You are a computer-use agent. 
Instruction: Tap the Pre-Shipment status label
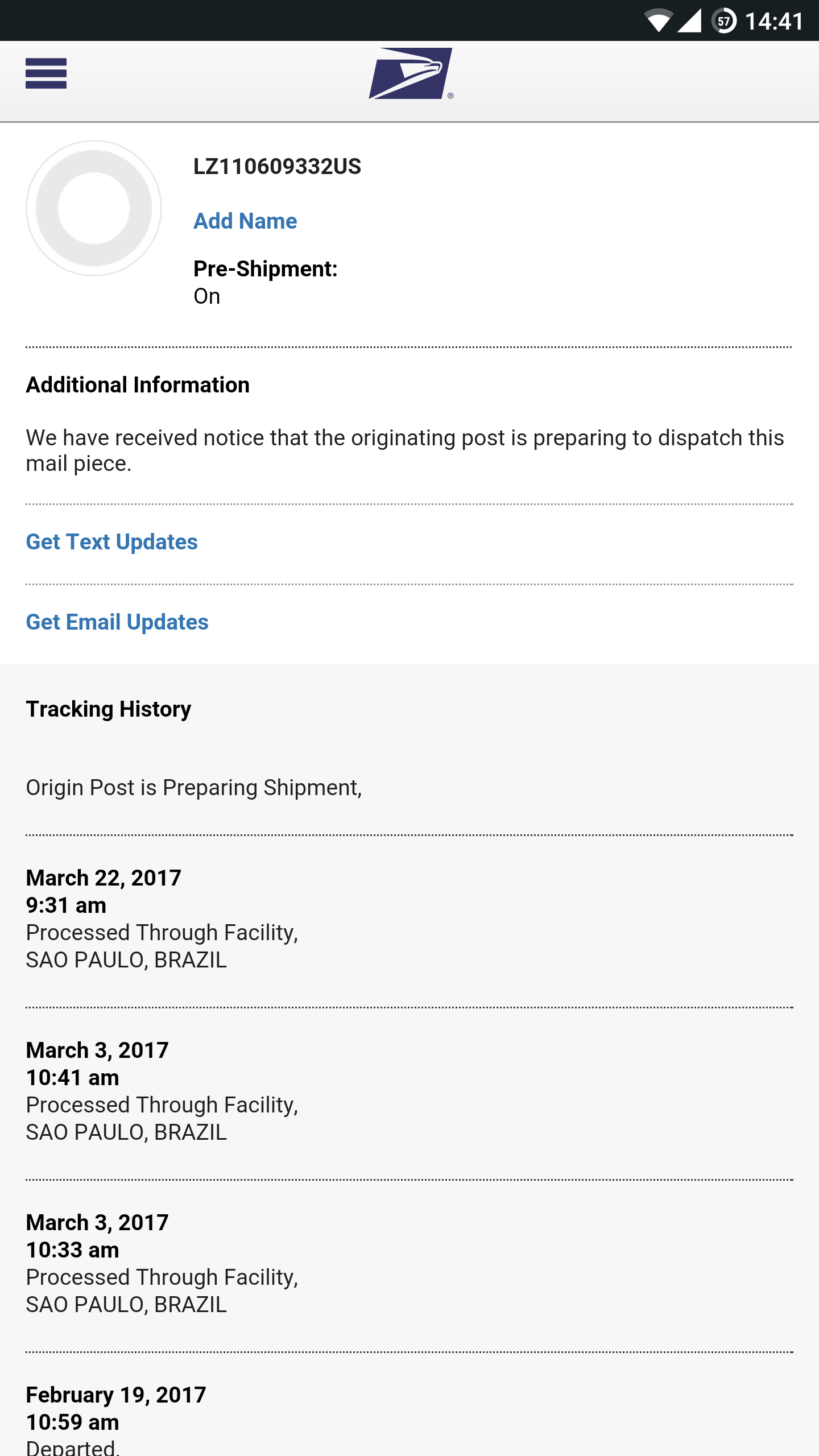[266, 269]
